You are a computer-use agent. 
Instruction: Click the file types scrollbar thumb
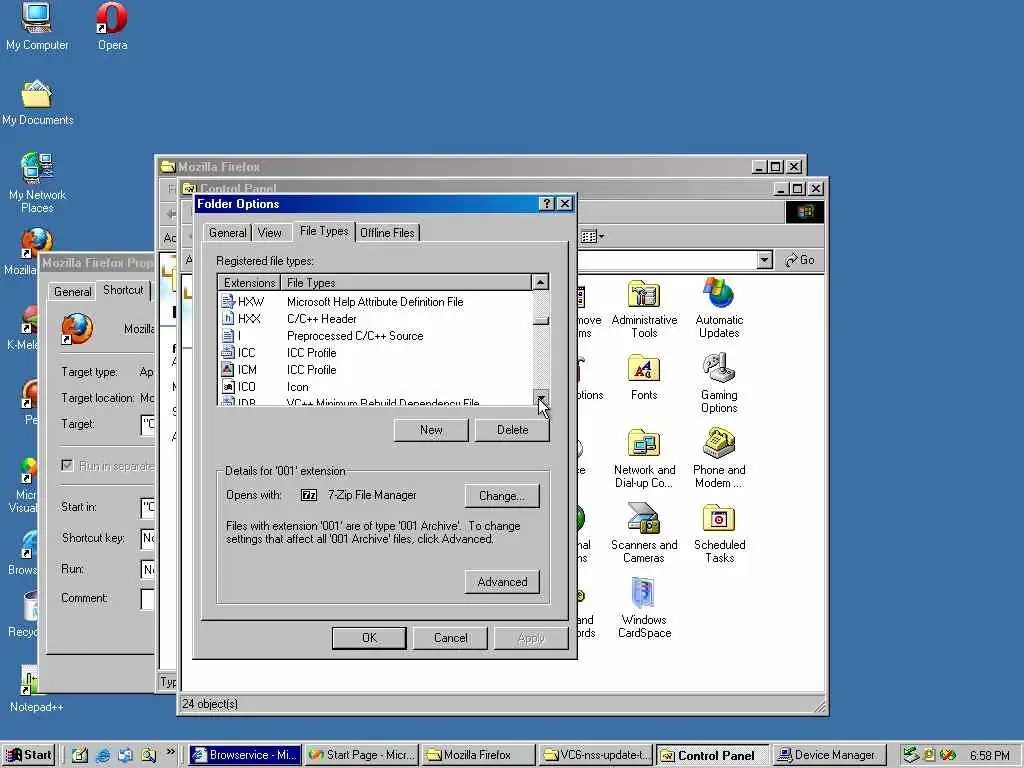(x=540, y=320)
